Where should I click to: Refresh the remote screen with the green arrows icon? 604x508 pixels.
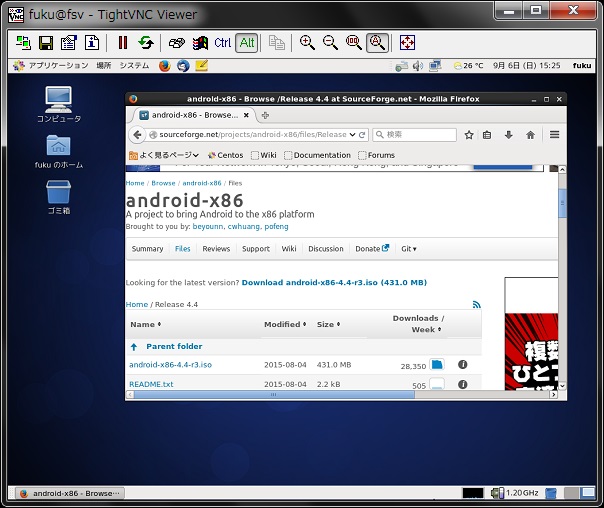pos(146,42)
